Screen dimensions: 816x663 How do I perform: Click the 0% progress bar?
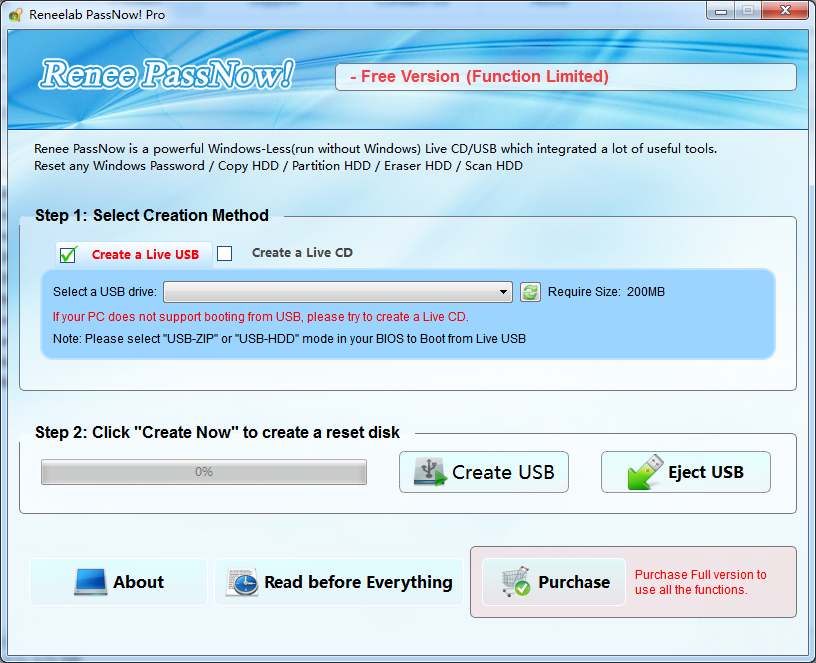coord(204,472)
